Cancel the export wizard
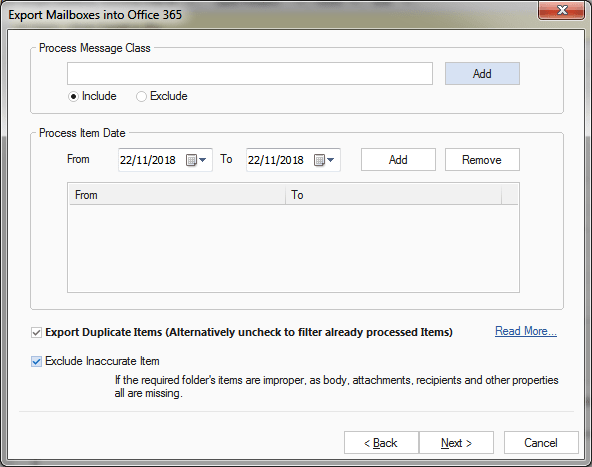 pos(541,442)
